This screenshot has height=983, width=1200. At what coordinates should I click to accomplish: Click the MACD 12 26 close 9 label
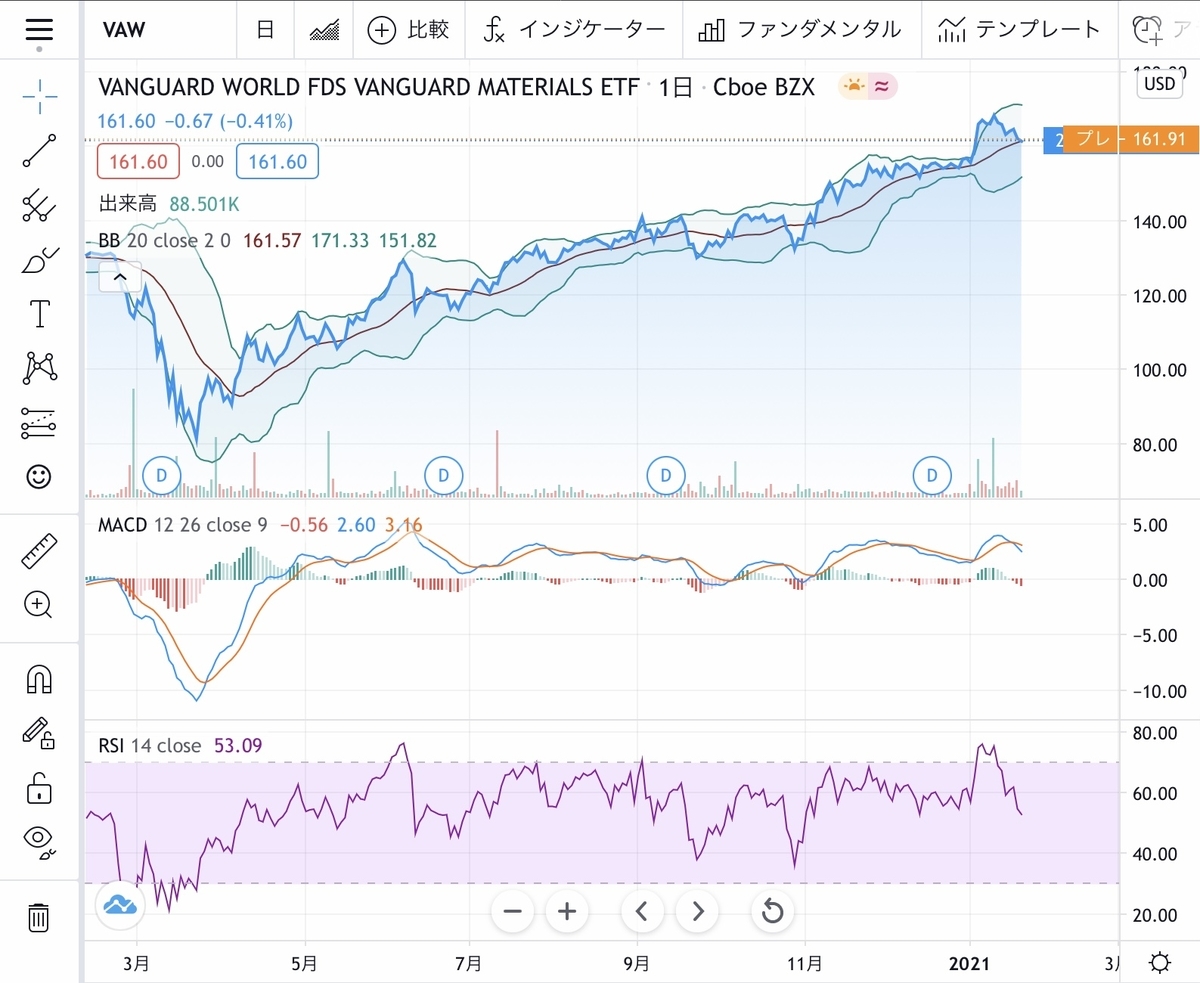(183, 524)
